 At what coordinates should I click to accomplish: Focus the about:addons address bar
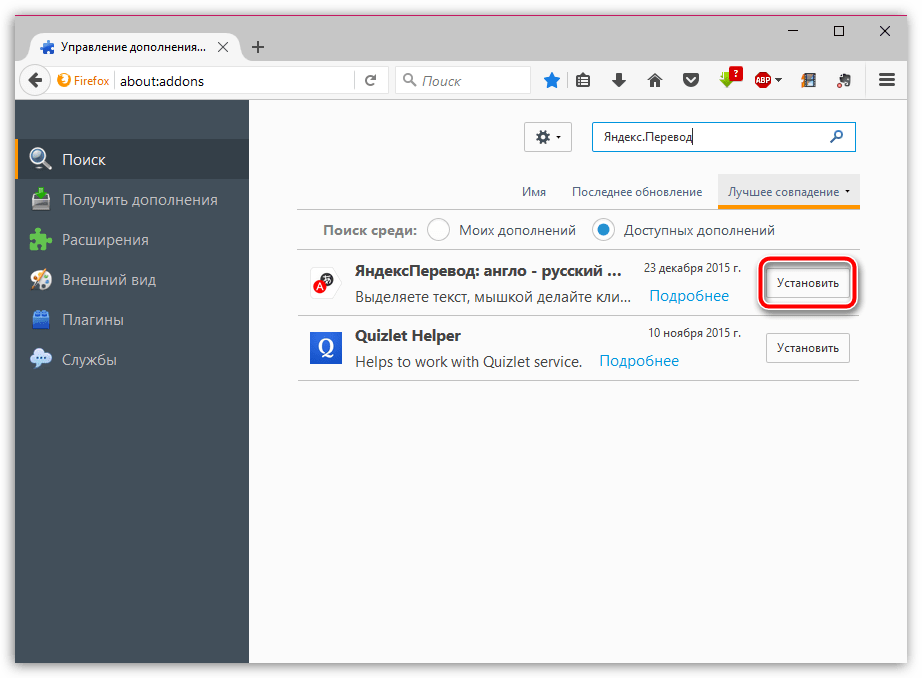pos(234,81)
